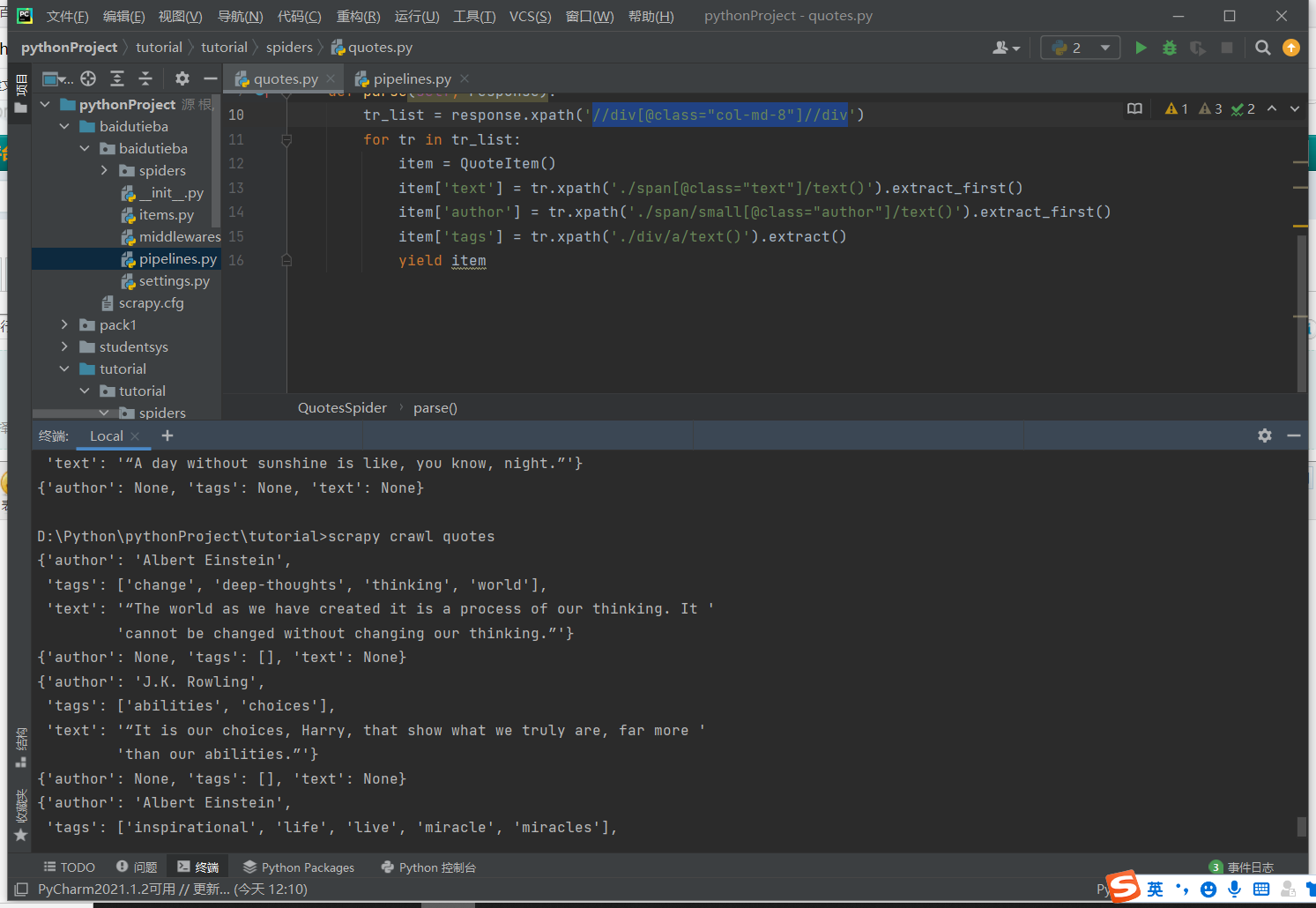Toggle fold marker at line 16

(x=286, y=260)
